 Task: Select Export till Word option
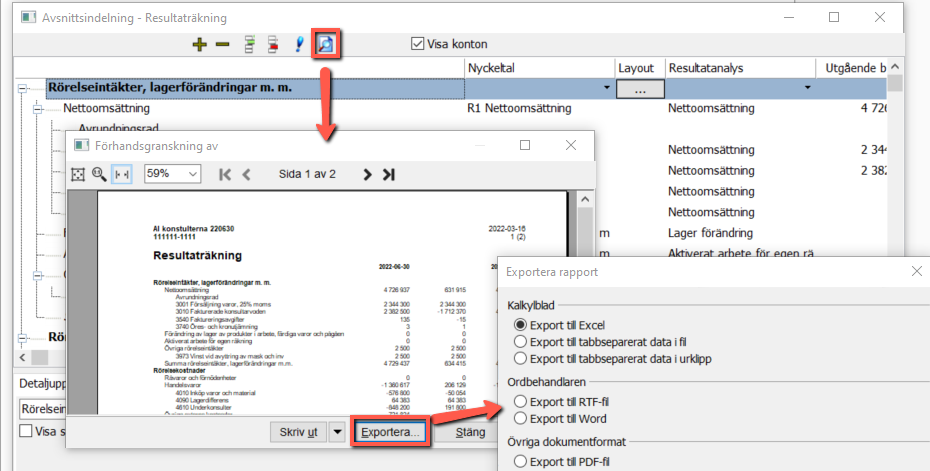pos(520,418)
